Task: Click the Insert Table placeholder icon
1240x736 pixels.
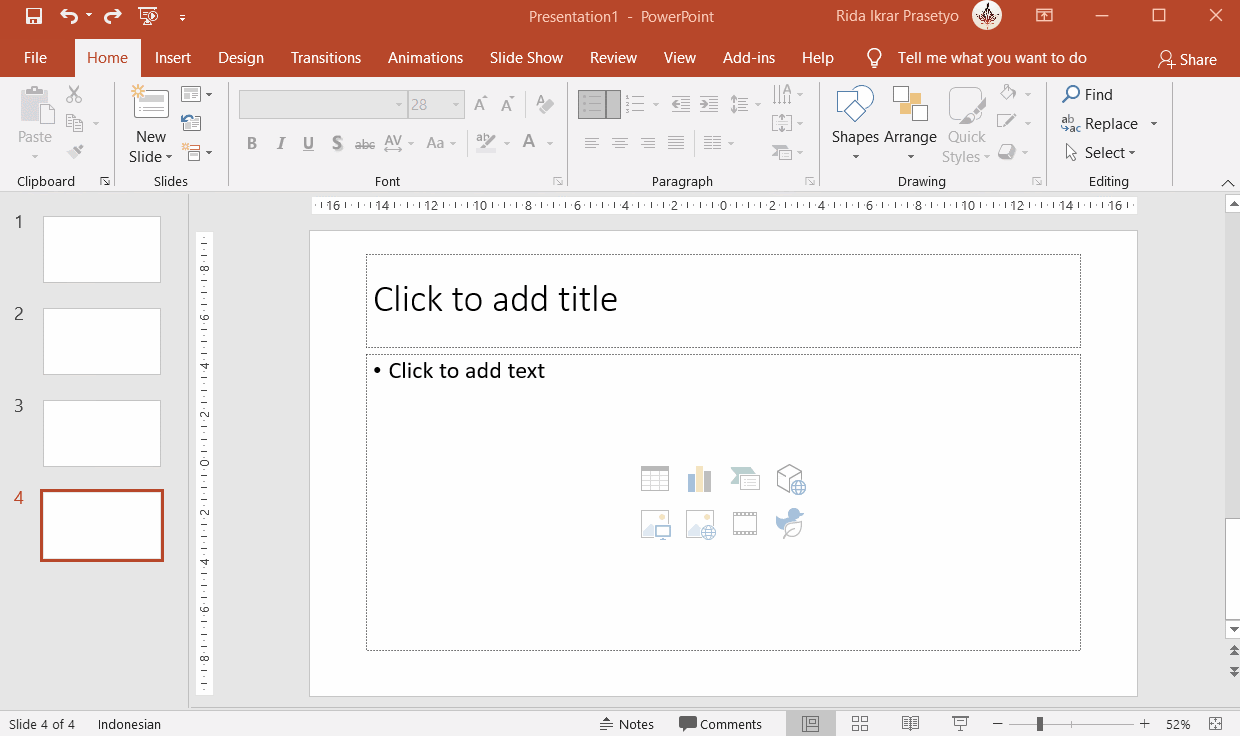Action: pyautogui.click(x=655, y=479)
